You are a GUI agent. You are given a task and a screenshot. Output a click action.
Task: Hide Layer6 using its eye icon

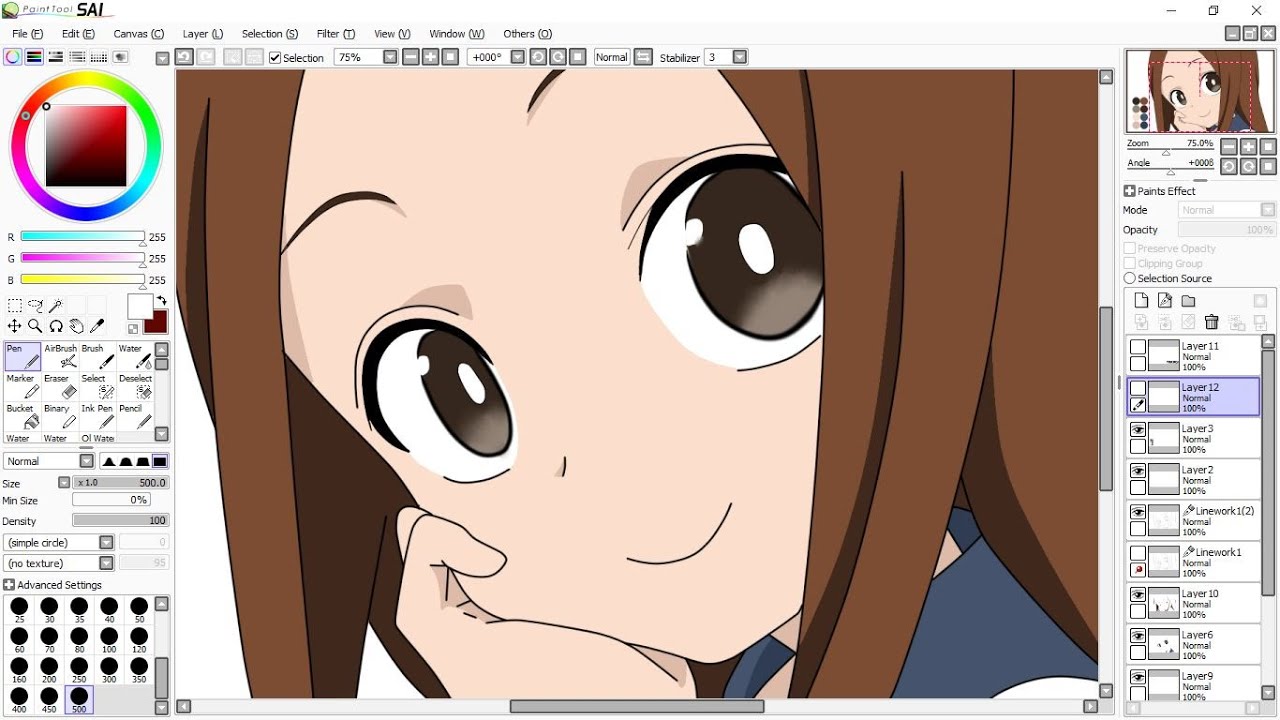(x=1138, y=635)
